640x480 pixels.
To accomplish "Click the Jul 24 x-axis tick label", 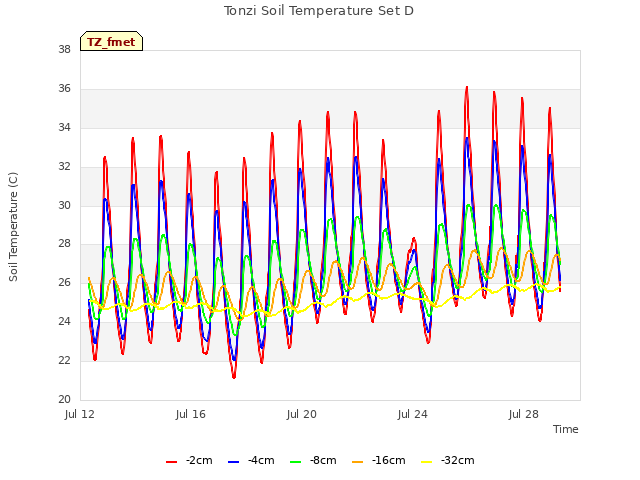I will pos(413,414).
